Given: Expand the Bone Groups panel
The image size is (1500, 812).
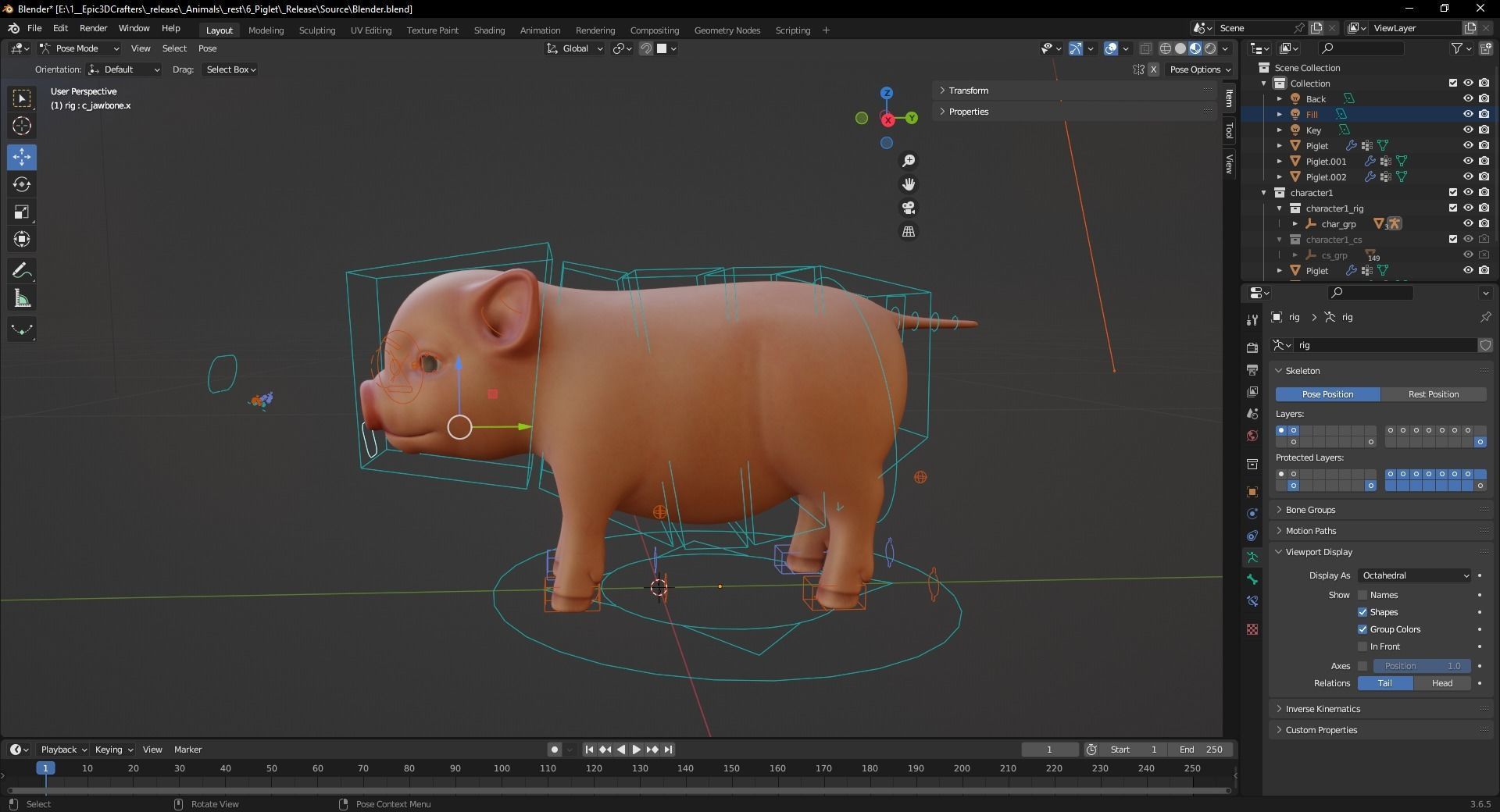Looking at the screenshot, I should pyautogui.click(x=1380, y=510).
